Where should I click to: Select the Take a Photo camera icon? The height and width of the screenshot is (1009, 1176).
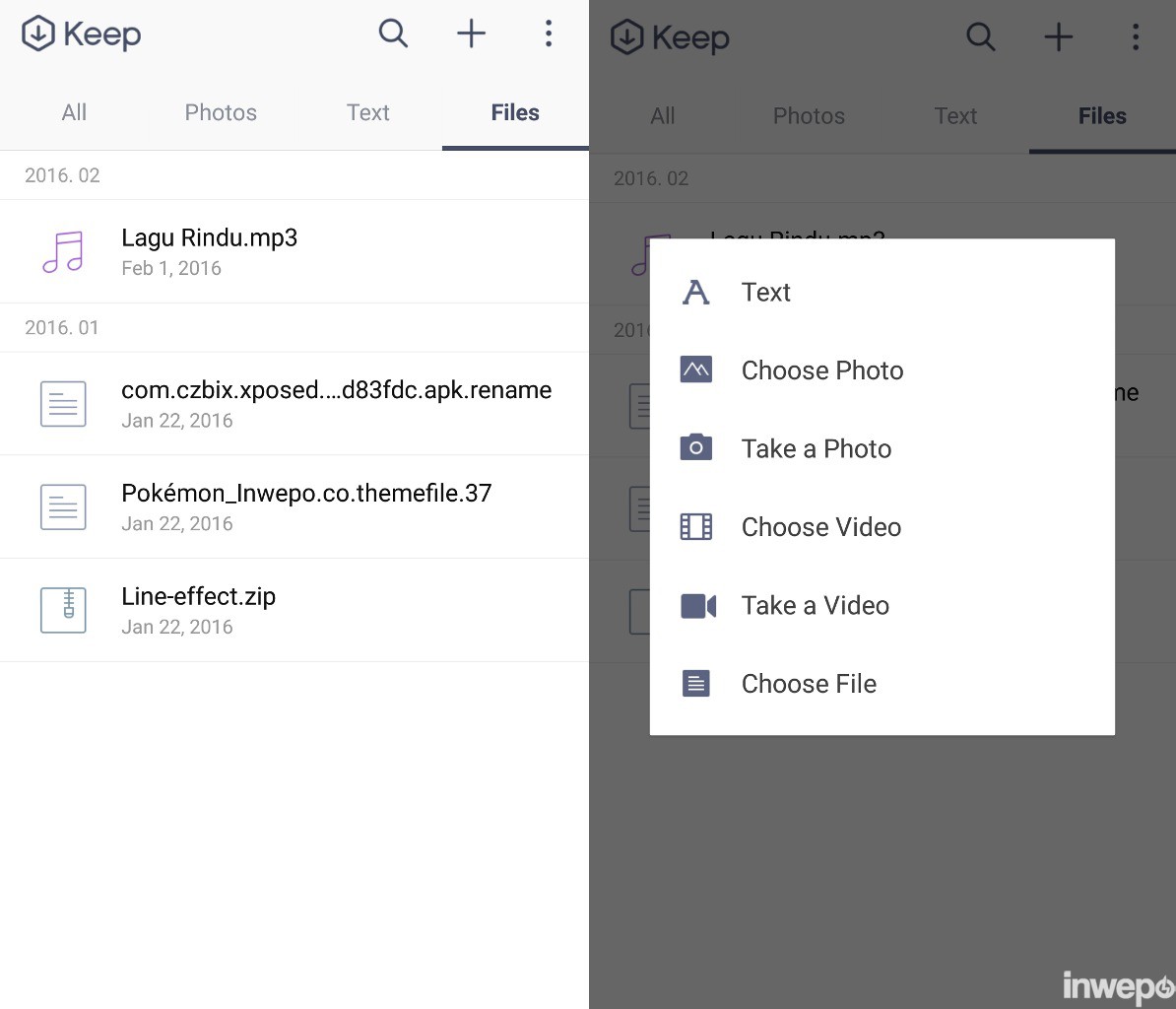697,448
